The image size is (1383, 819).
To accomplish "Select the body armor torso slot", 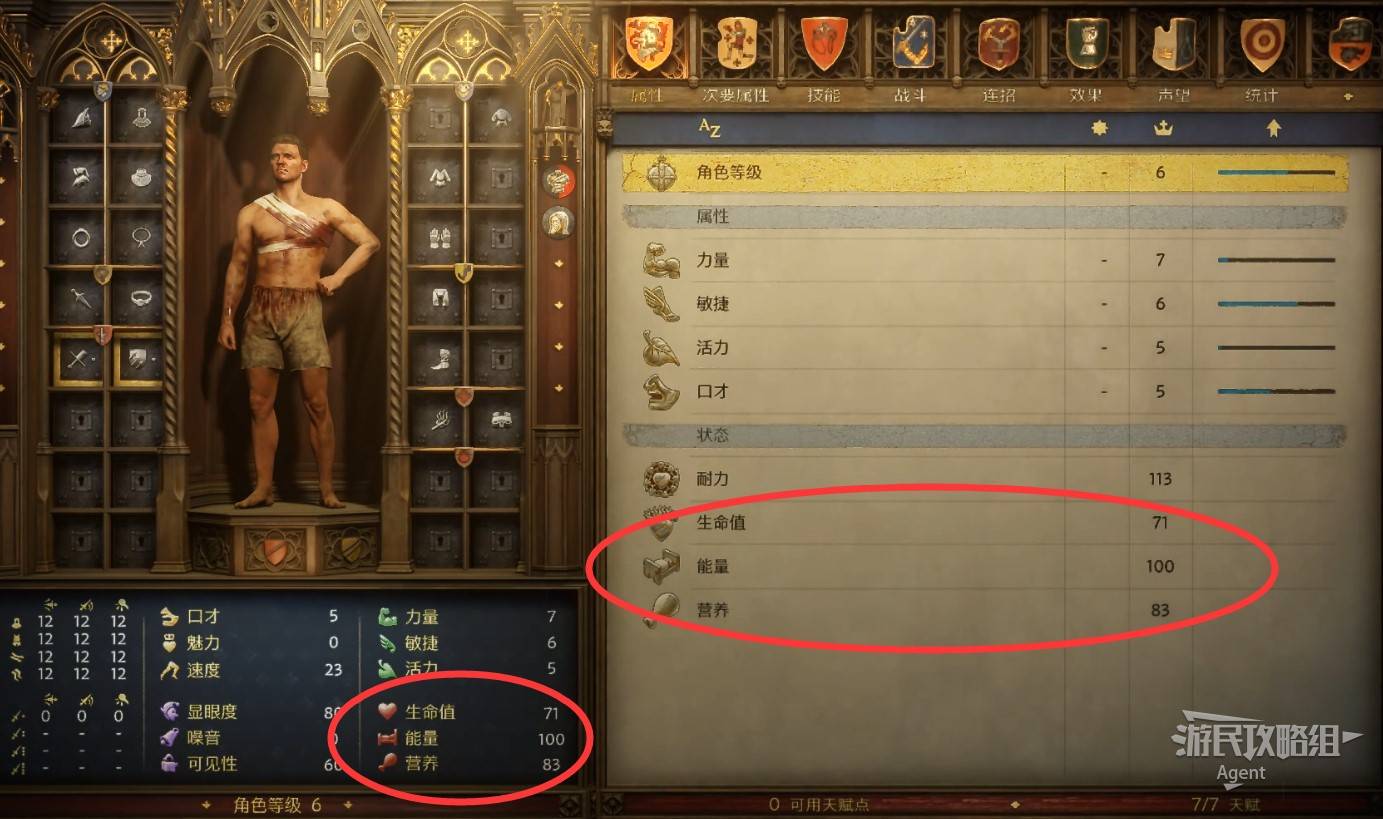I will (x=439, y=178).
